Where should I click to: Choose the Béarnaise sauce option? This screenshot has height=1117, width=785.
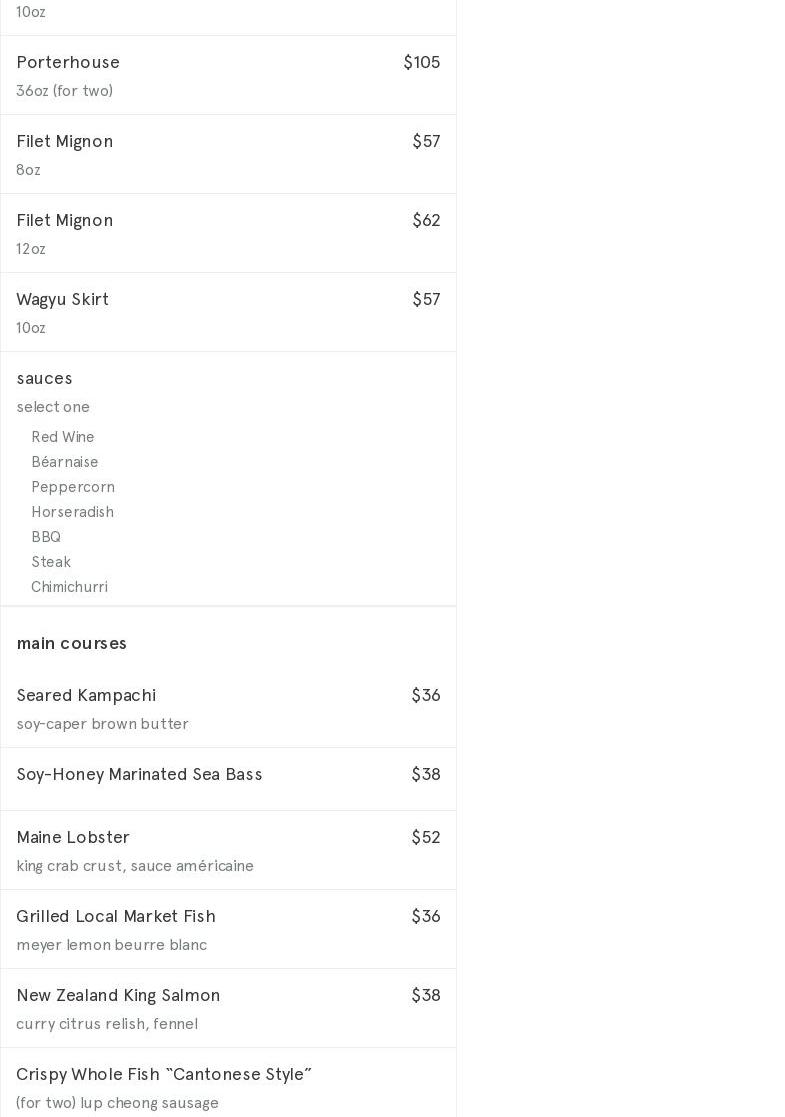click(x=65, y=462)
